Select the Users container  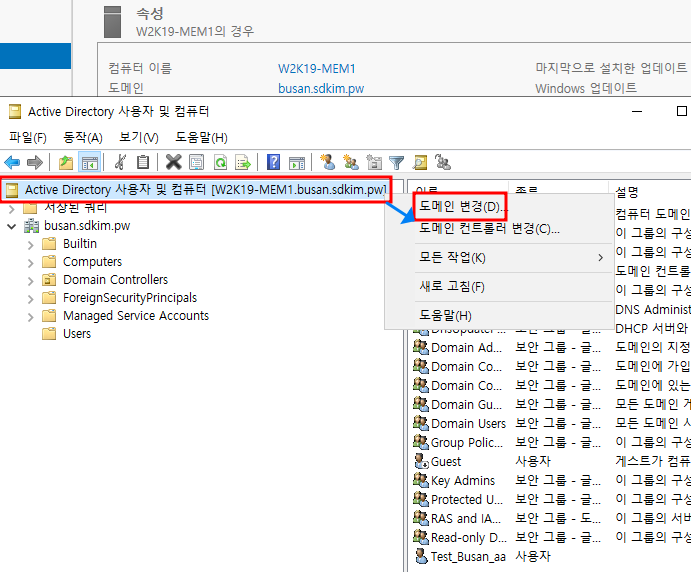tap(77, 334)
